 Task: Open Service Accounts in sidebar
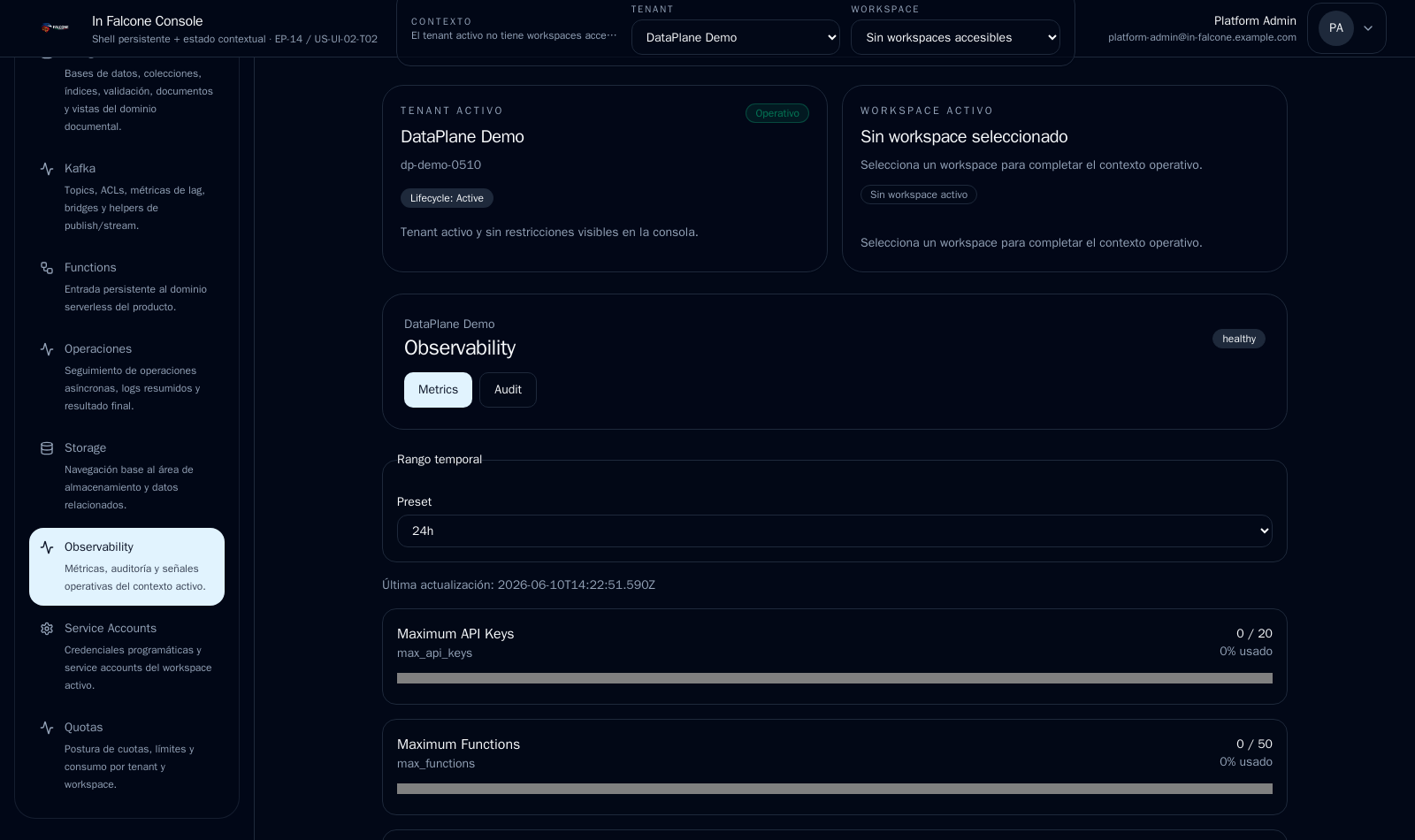point(126,656)
